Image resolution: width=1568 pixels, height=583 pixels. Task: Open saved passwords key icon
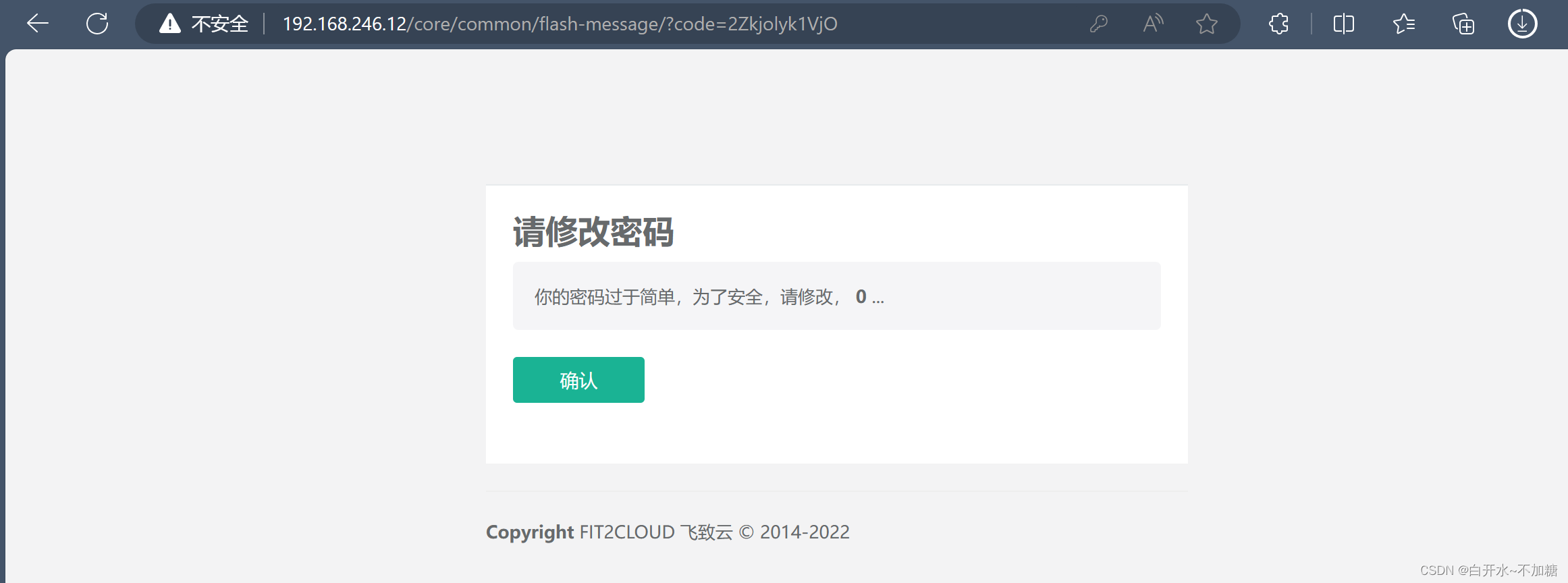pyautogui.click(x=1099, y=24)
